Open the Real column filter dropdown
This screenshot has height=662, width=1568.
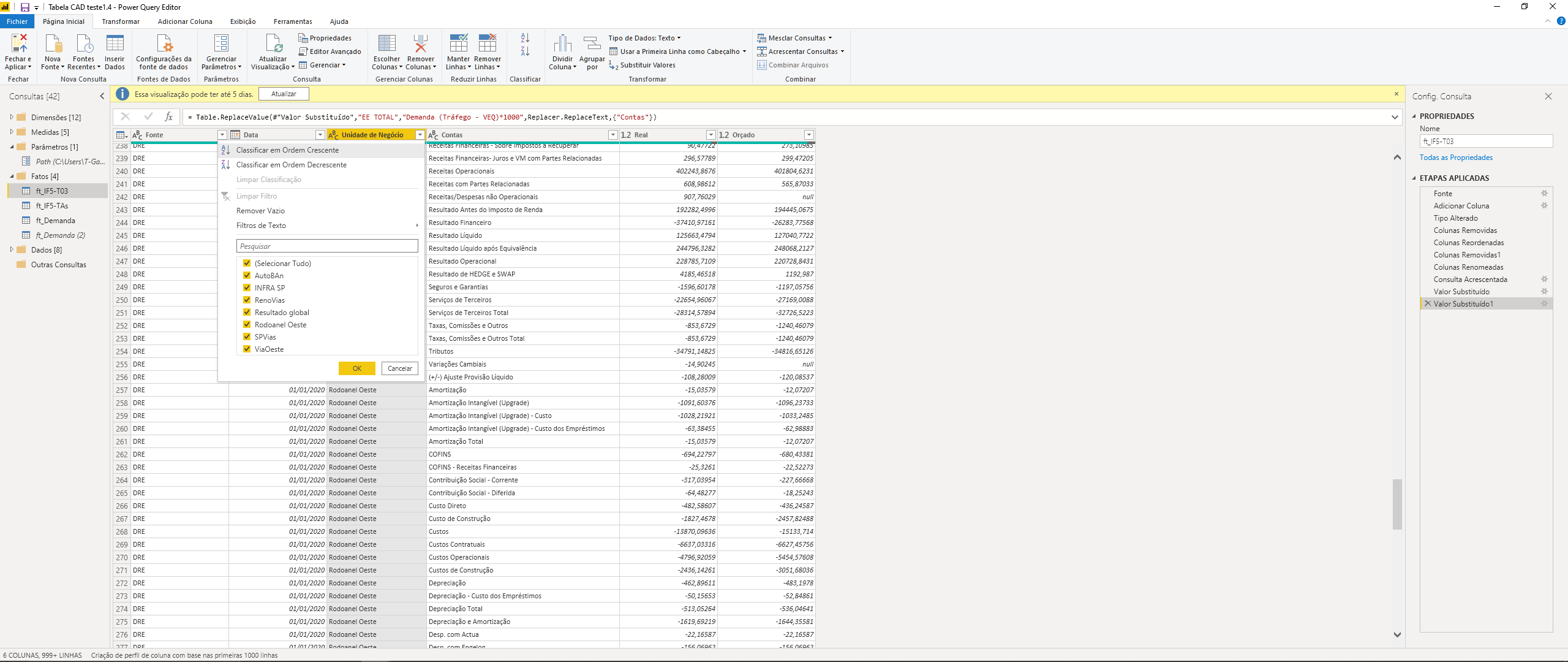pyautogui.click(x=710, y=135)
